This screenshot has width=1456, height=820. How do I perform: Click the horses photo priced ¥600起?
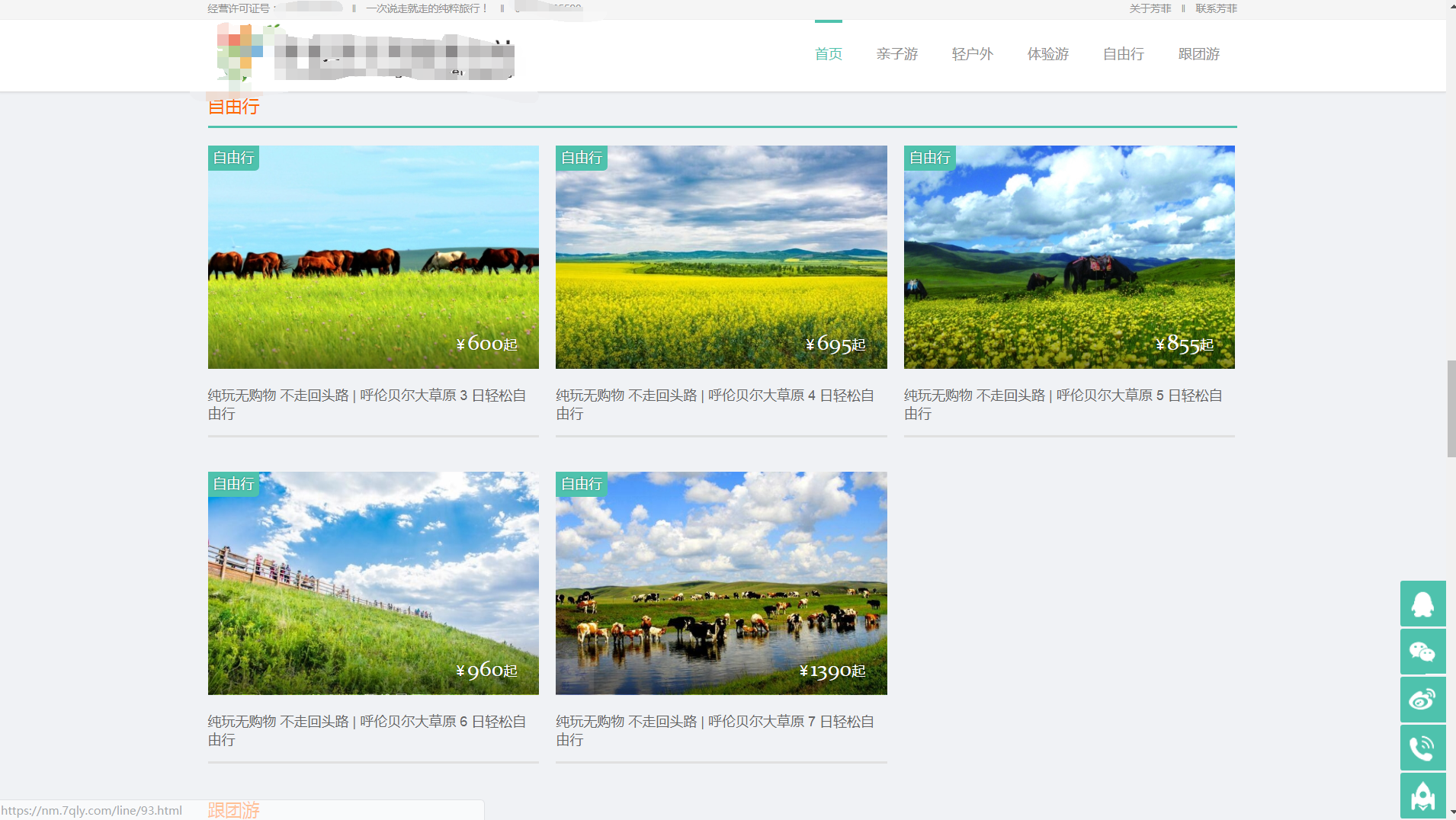point(374,257)
